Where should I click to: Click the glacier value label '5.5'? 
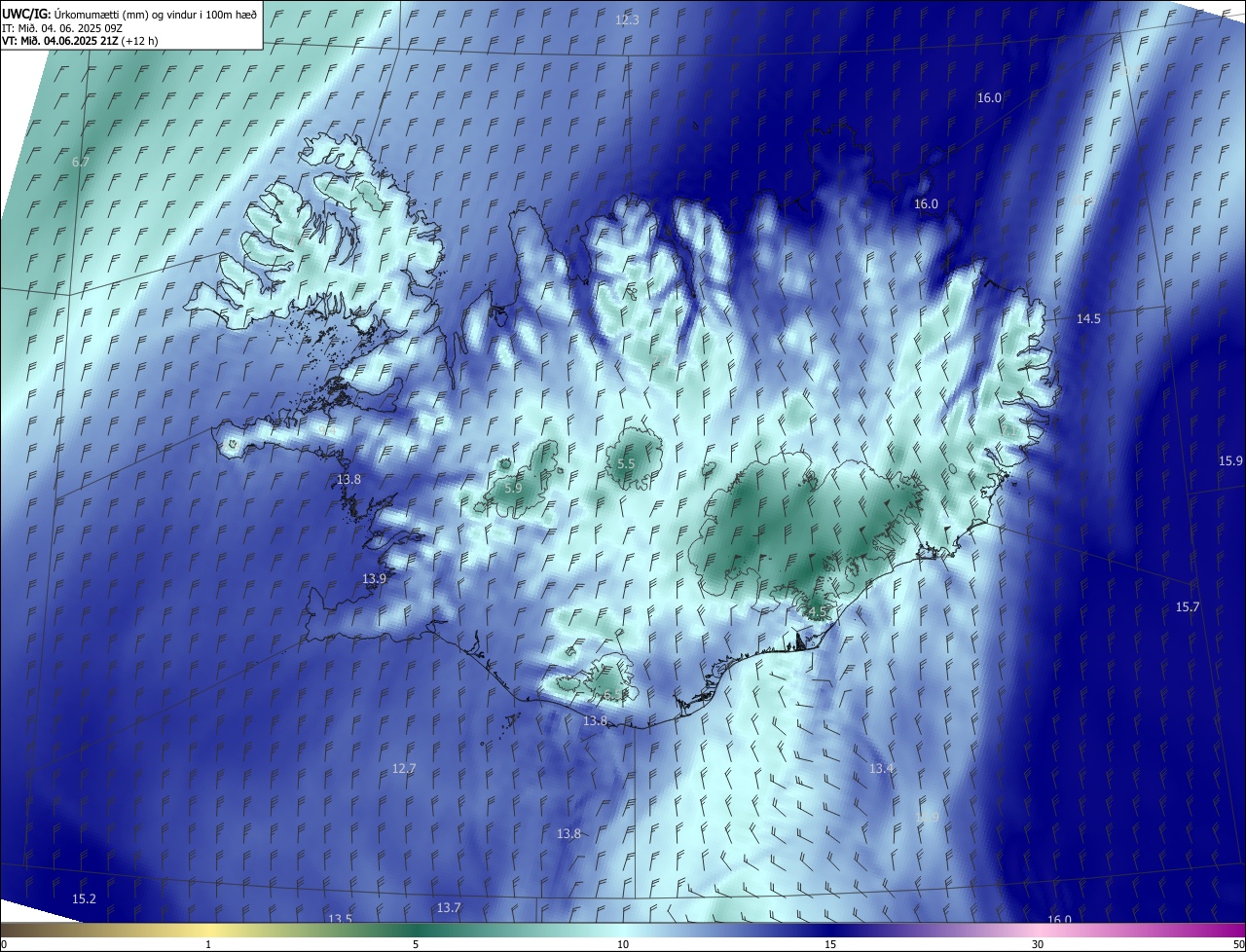(x=626, y=464)
